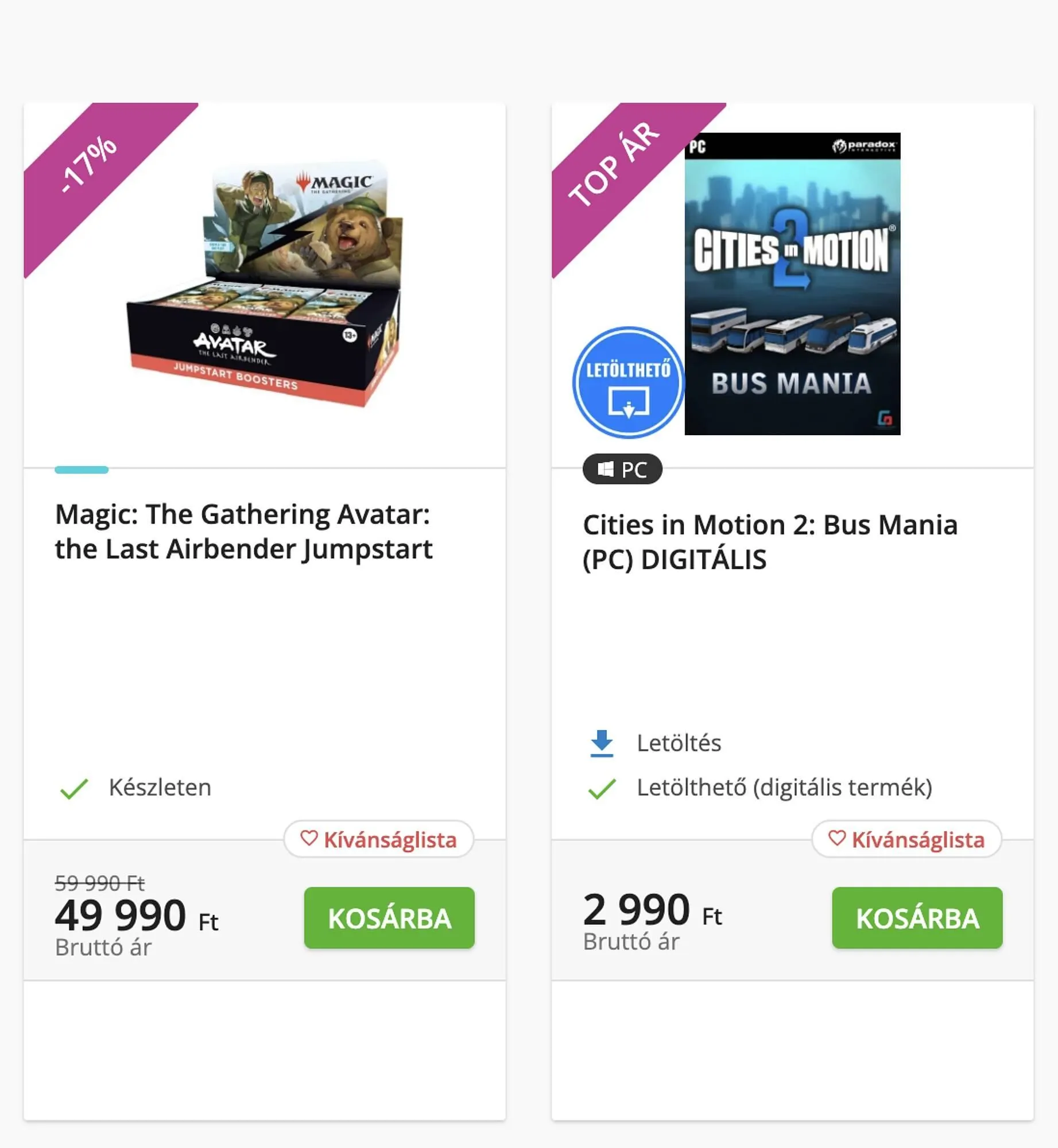Click the blue LETÖLTHETŐ download badge

click(x=628, y=382)
